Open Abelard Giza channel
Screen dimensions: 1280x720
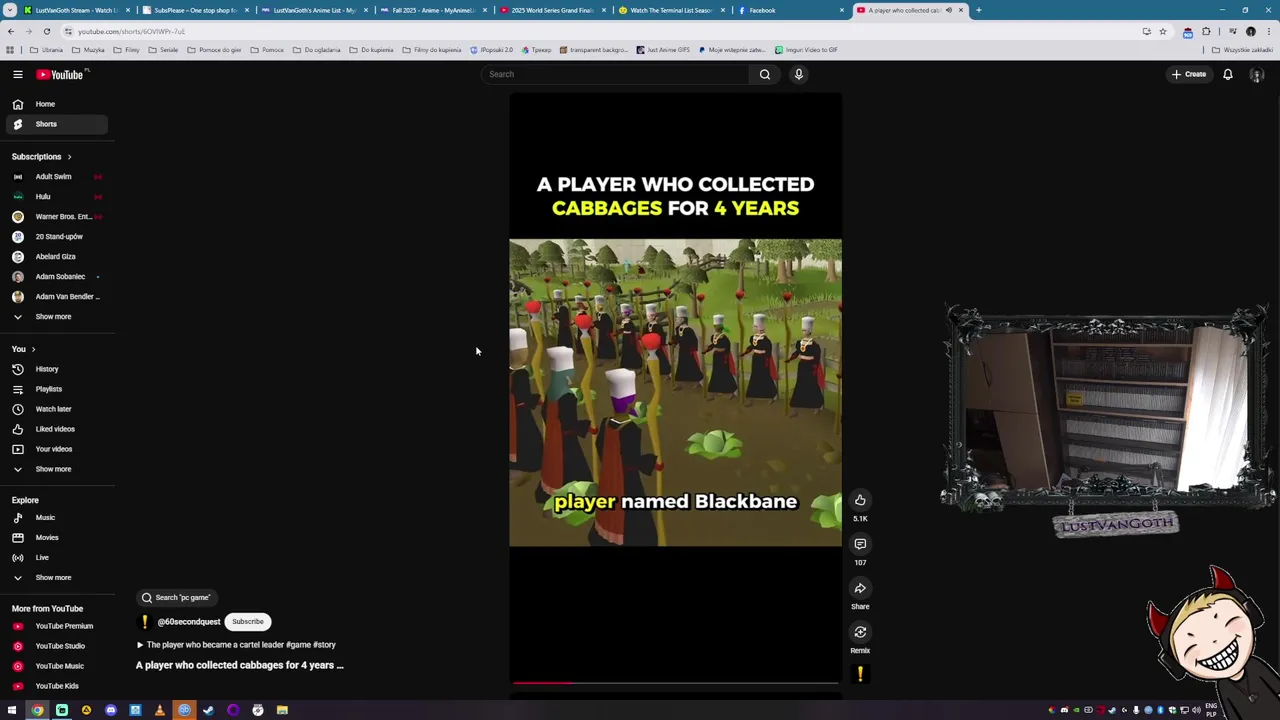click(x=56, y=257)
